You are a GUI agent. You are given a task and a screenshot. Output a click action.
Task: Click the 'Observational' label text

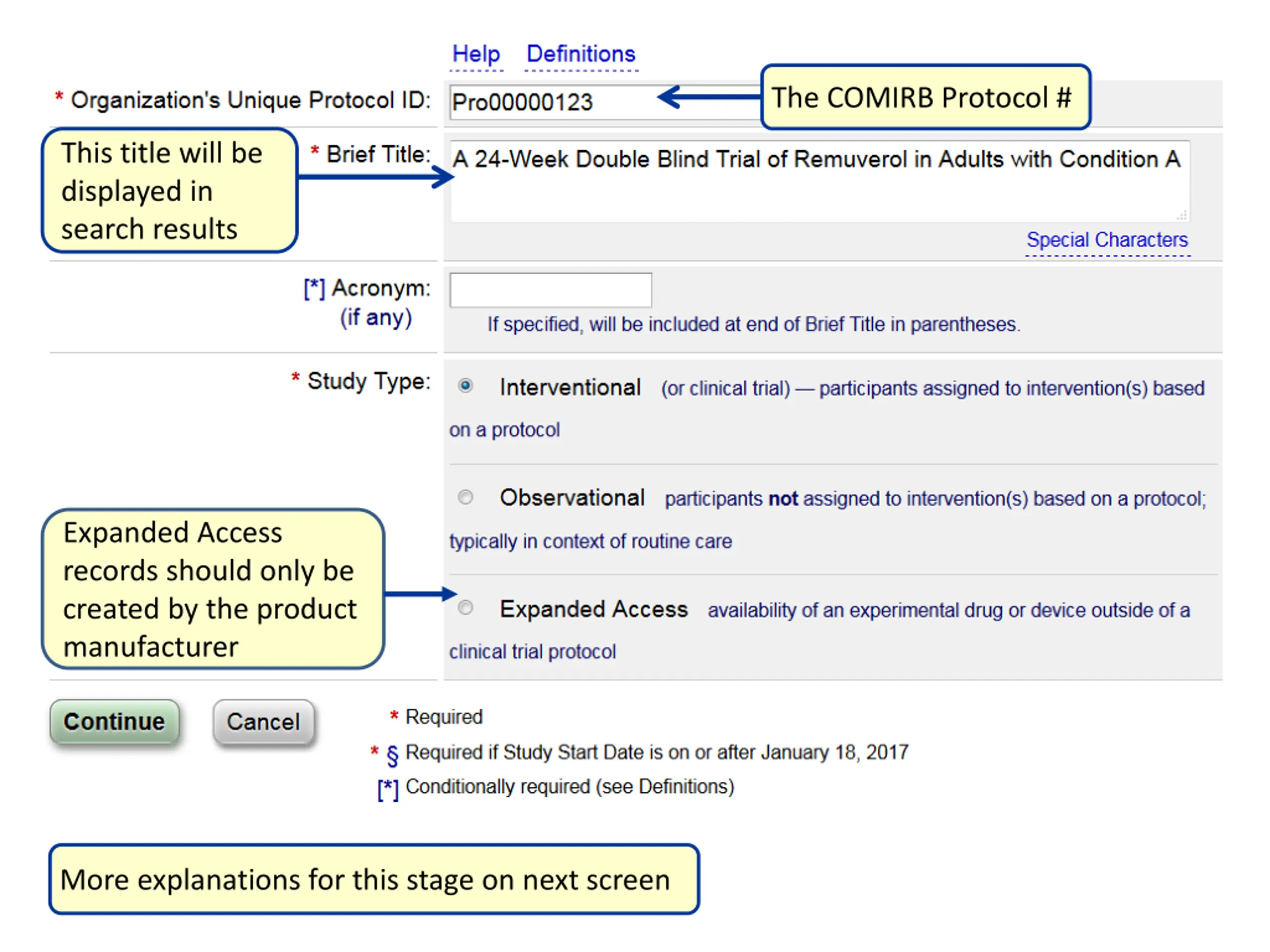coord(572,498)
